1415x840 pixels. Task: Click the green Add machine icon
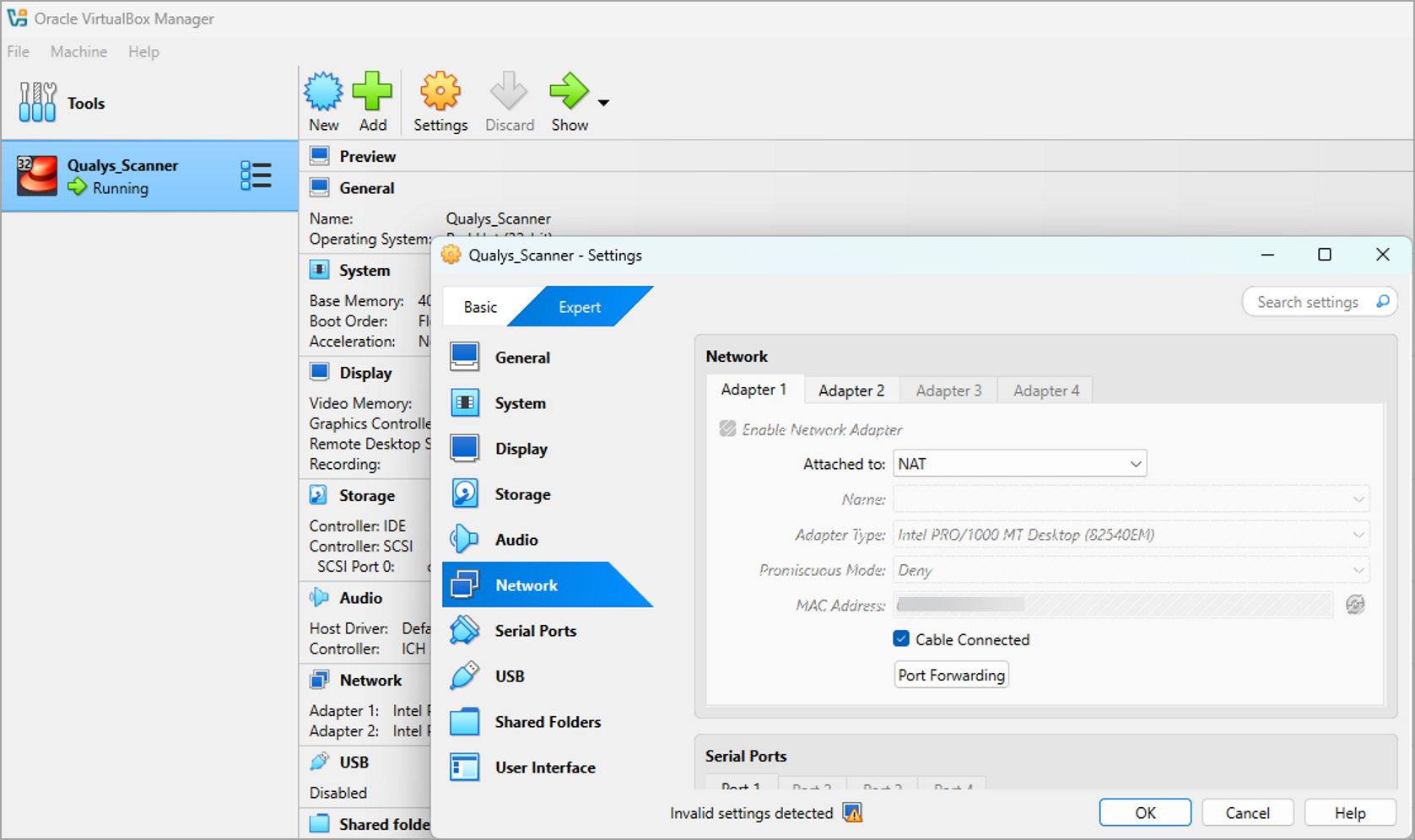pyautogui.click(x=372, y=92)
